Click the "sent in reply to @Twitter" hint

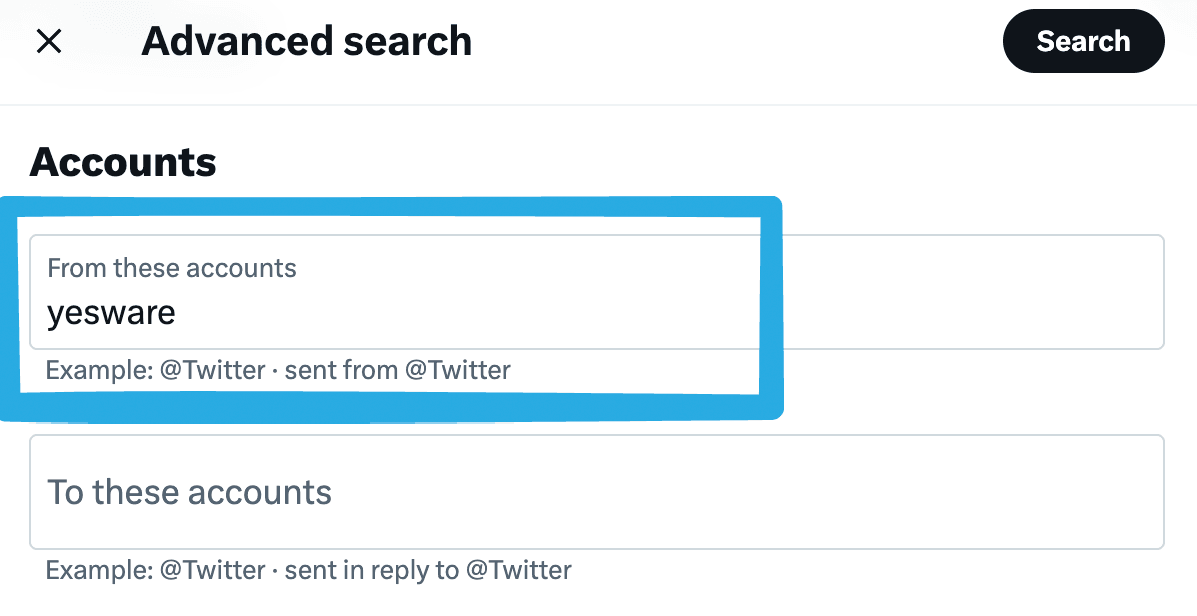428,571
